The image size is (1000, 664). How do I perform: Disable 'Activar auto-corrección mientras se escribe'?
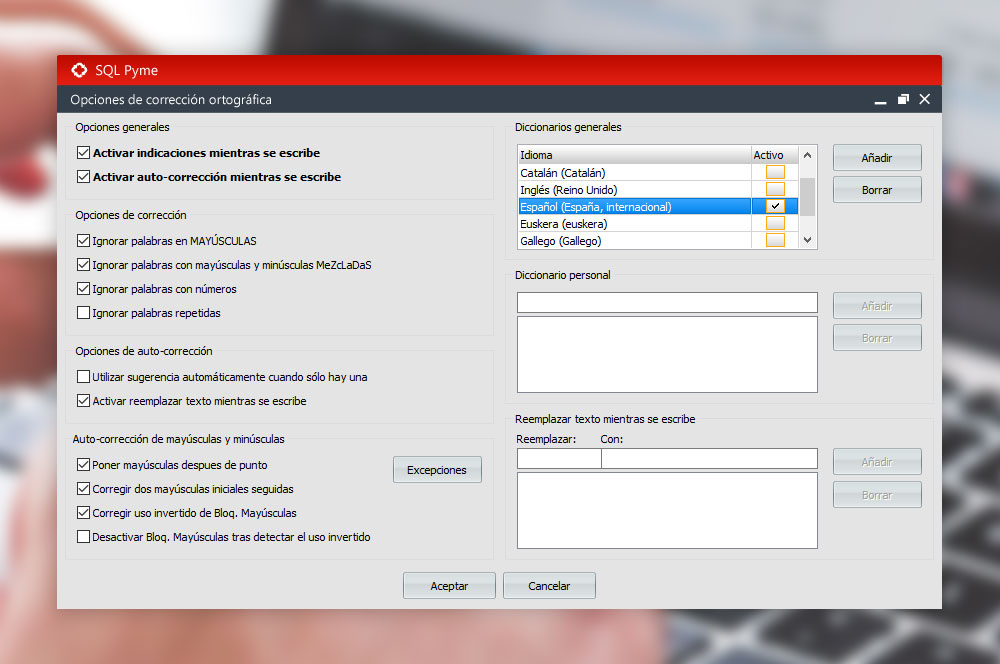coord(83,176)
